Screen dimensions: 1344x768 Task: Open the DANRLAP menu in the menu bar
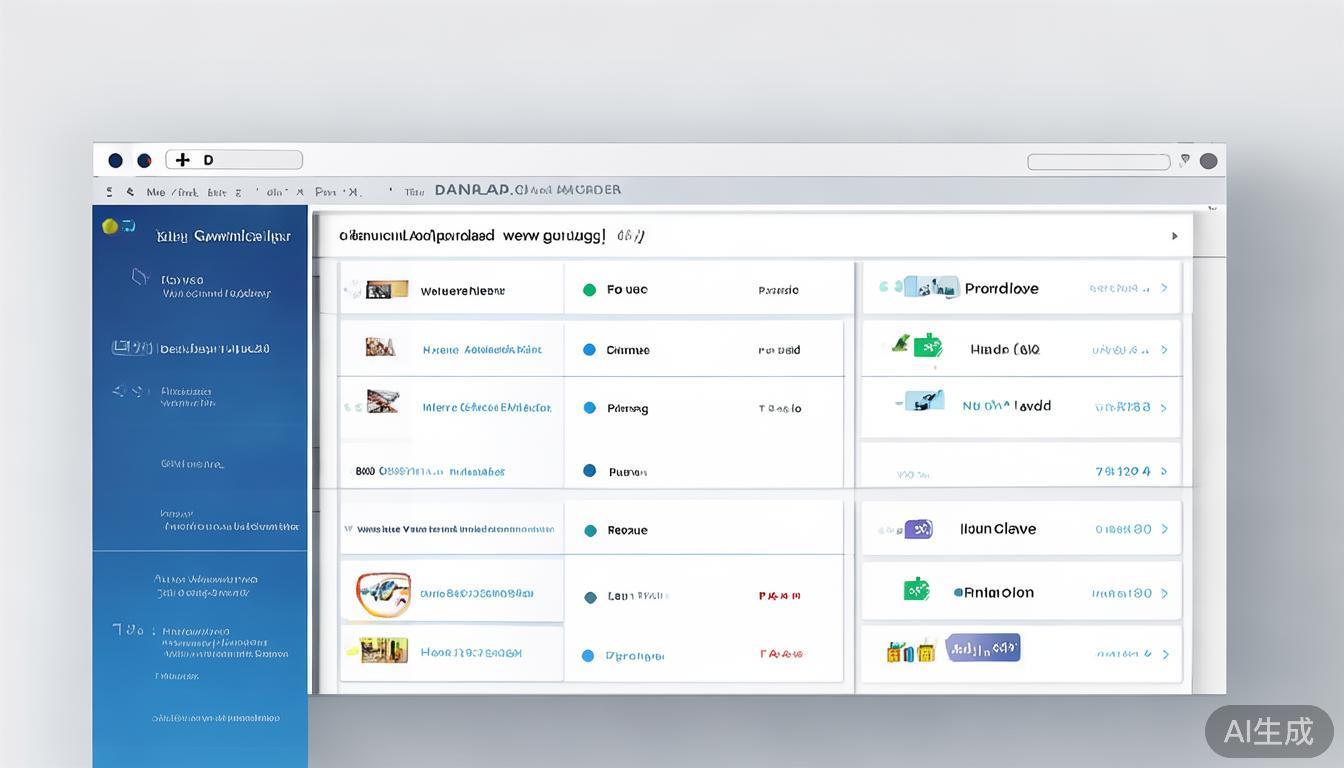473,190
